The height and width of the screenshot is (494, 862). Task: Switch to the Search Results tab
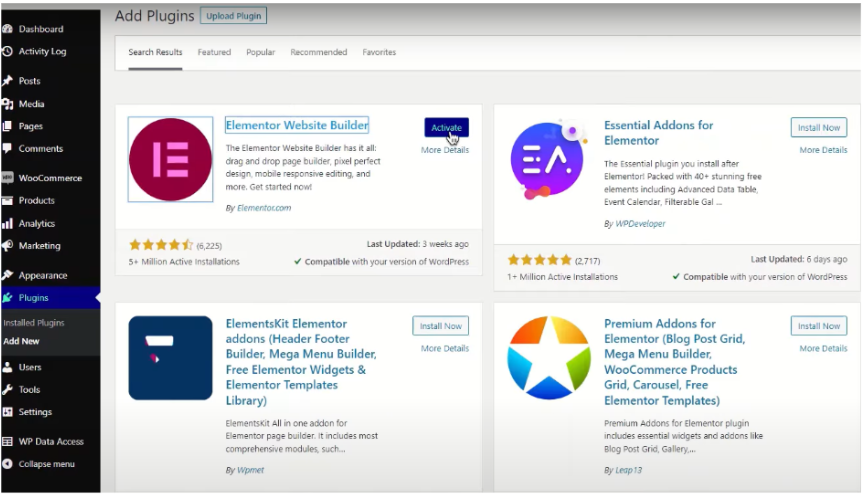155,52
